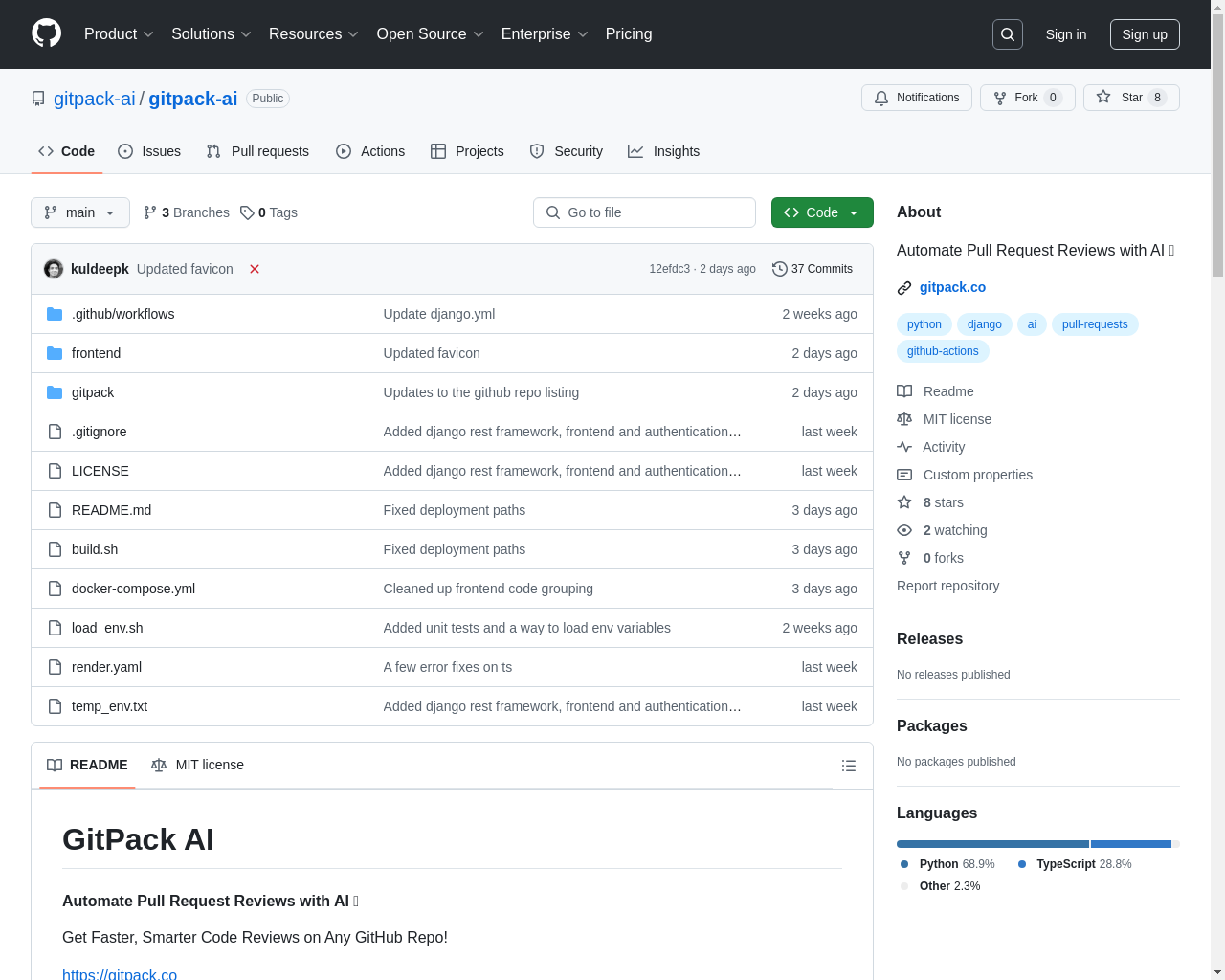Screen dimensions: 1225x980
Task: Open the search magnifier button
Action: (x=1008, y=34)
